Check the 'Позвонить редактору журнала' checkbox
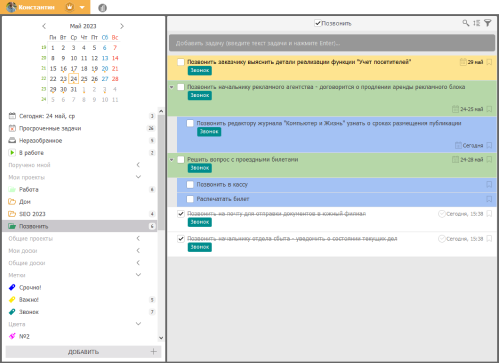The width and height of the screenshot is (499, 363). pos(190,123)
